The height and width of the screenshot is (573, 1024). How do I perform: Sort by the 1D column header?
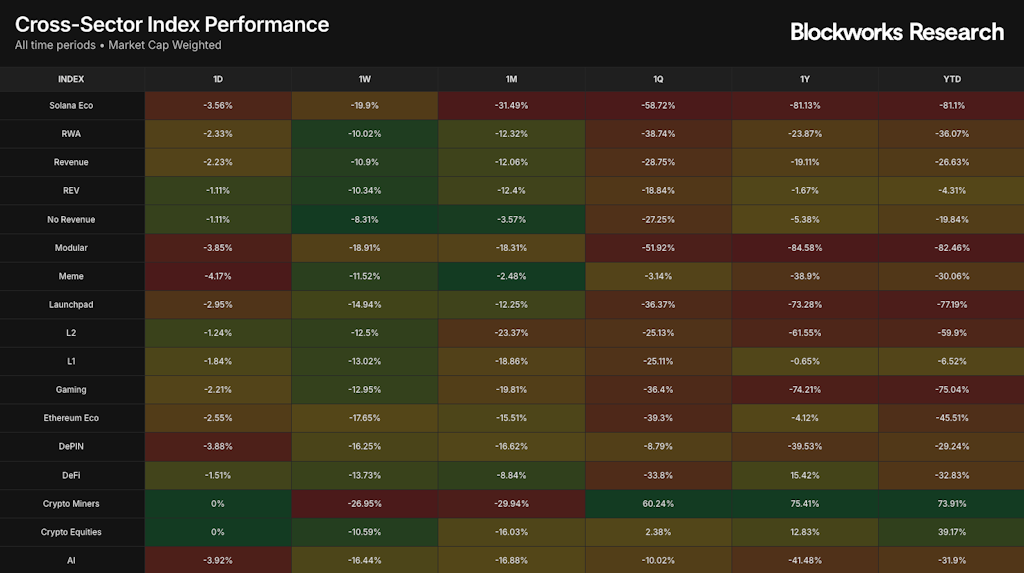point(218,78)
